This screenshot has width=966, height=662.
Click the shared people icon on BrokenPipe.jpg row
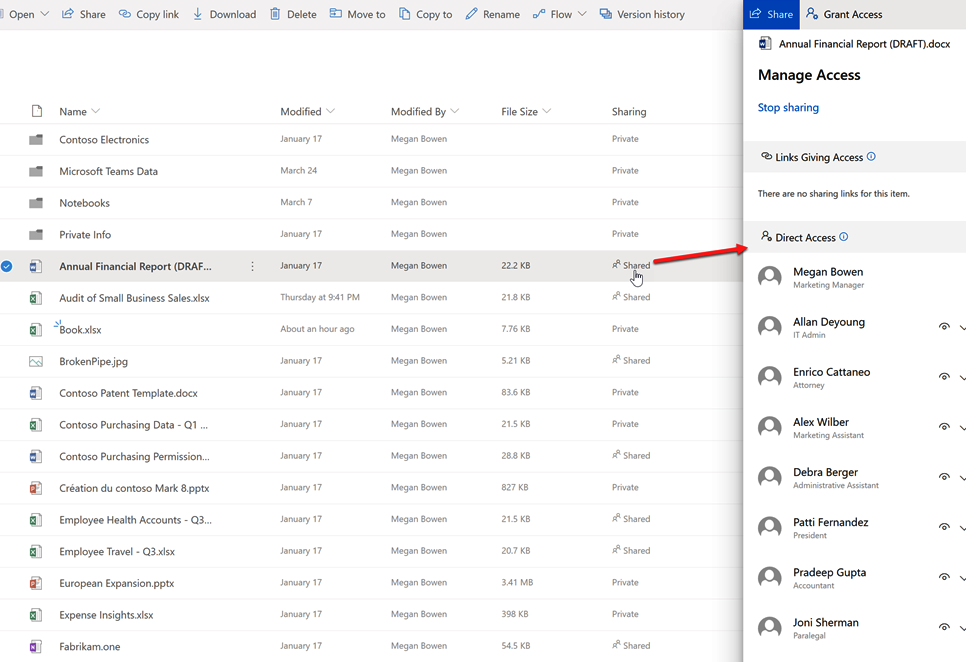(616, 360)
